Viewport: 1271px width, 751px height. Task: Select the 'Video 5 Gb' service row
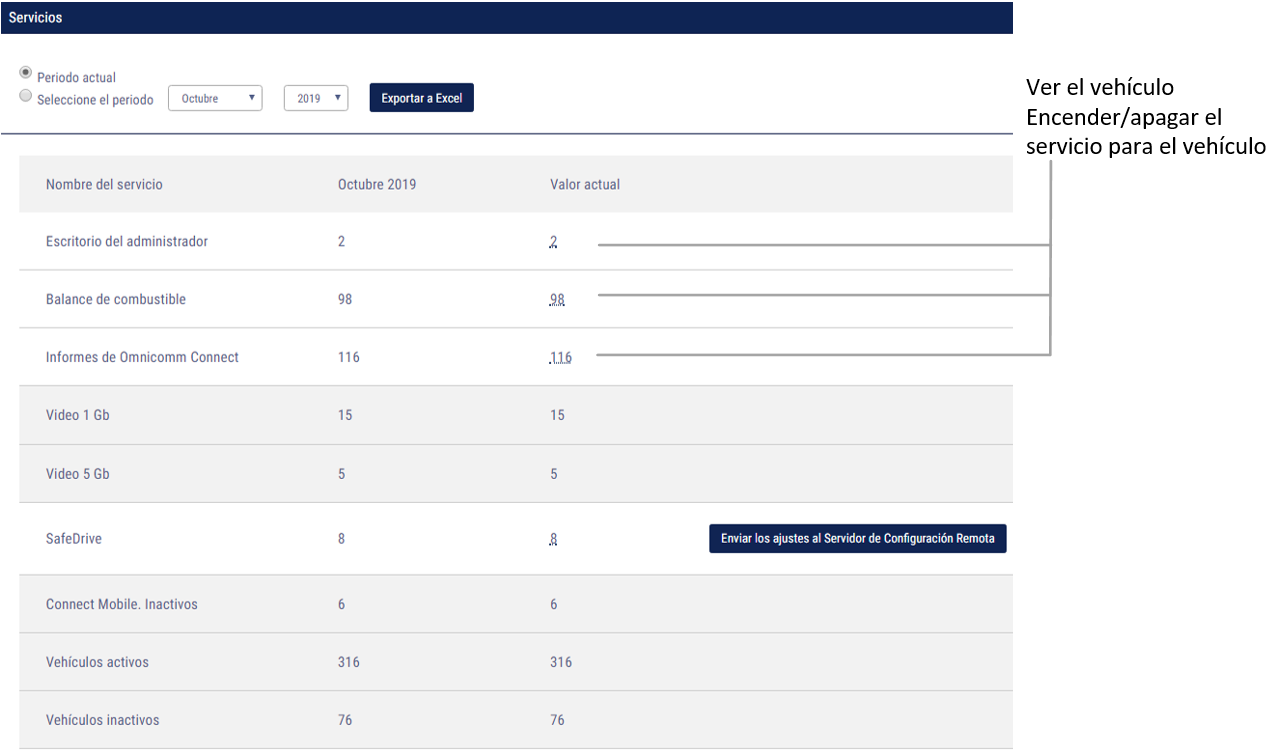click(78, 474)
